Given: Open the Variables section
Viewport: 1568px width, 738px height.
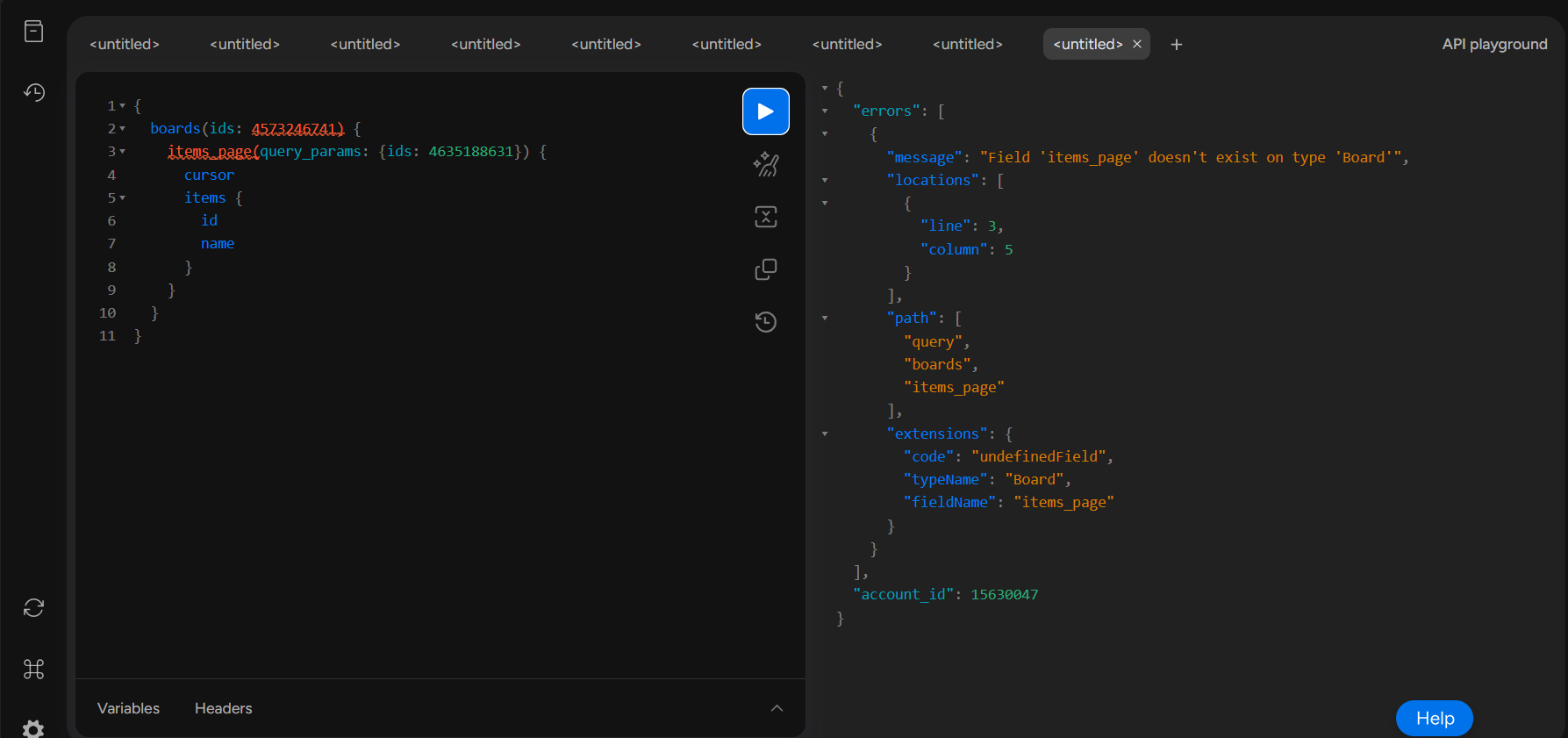Looking at the screenshot, I should pos(128,708).
